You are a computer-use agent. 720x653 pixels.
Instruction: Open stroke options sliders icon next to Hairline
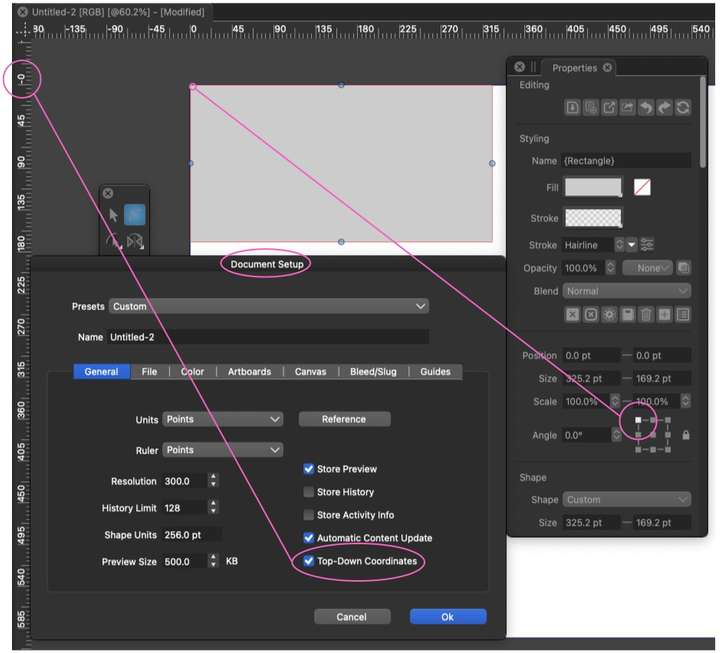pos(647,245)
